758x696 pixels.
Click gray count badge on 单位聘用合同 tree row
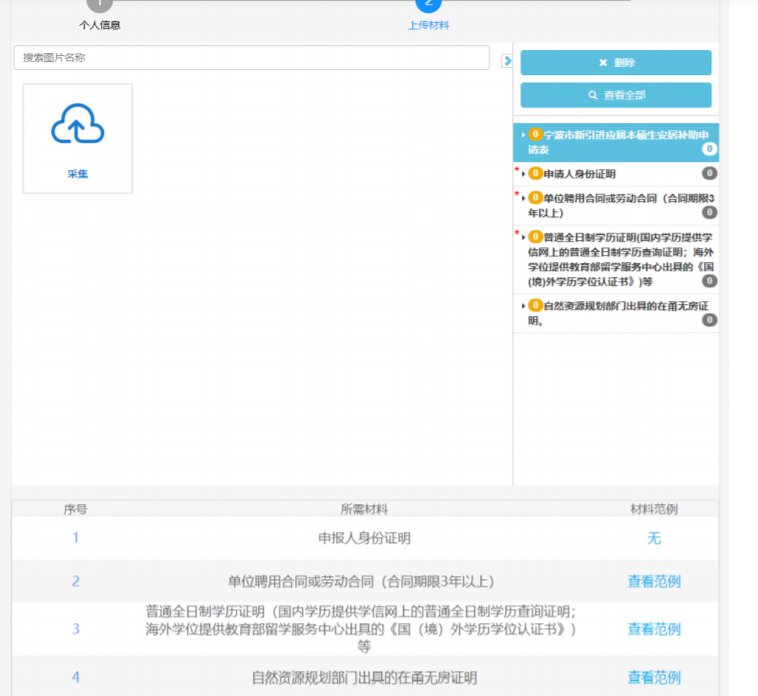pyautogui.click(x=709, y=212)
